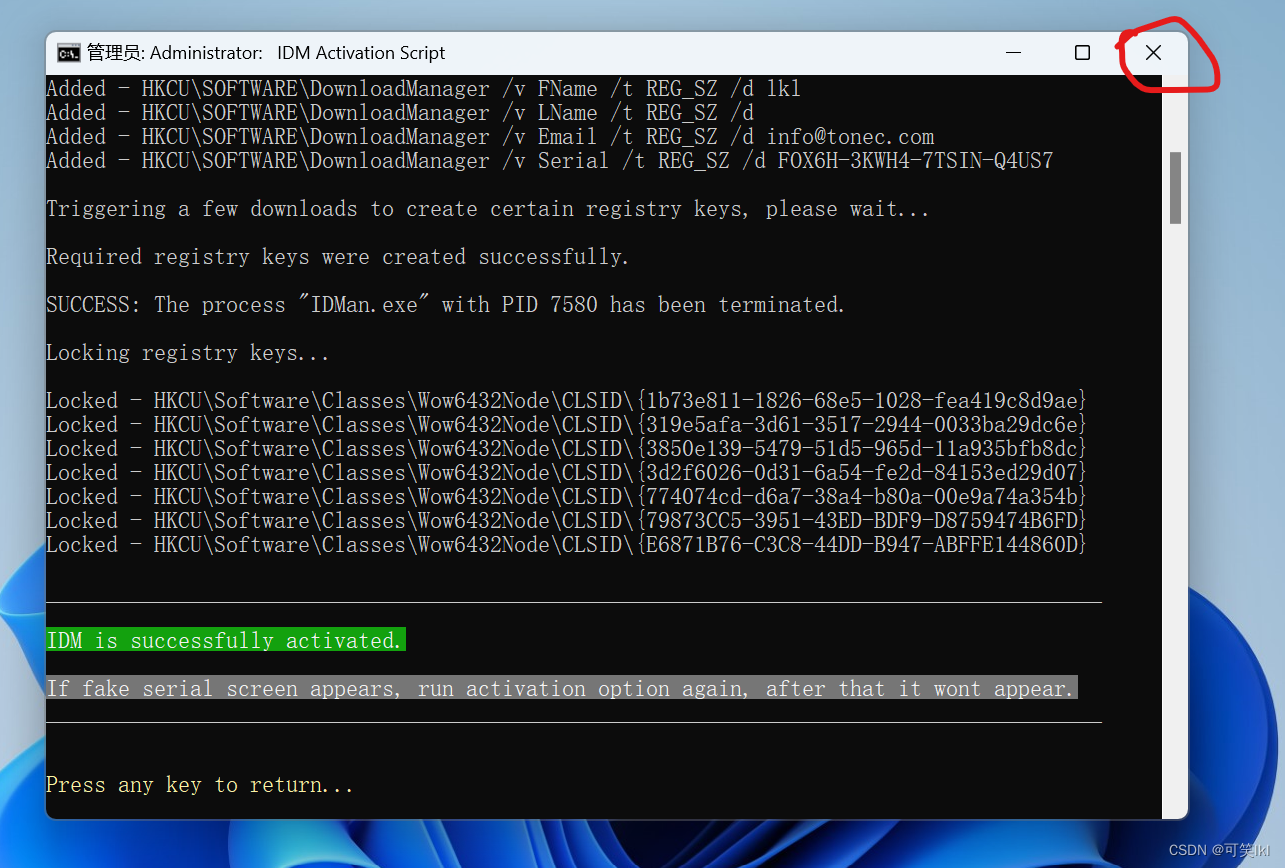Minimize the IDM Activation Script window
1285x868 pixels.
1013,53
